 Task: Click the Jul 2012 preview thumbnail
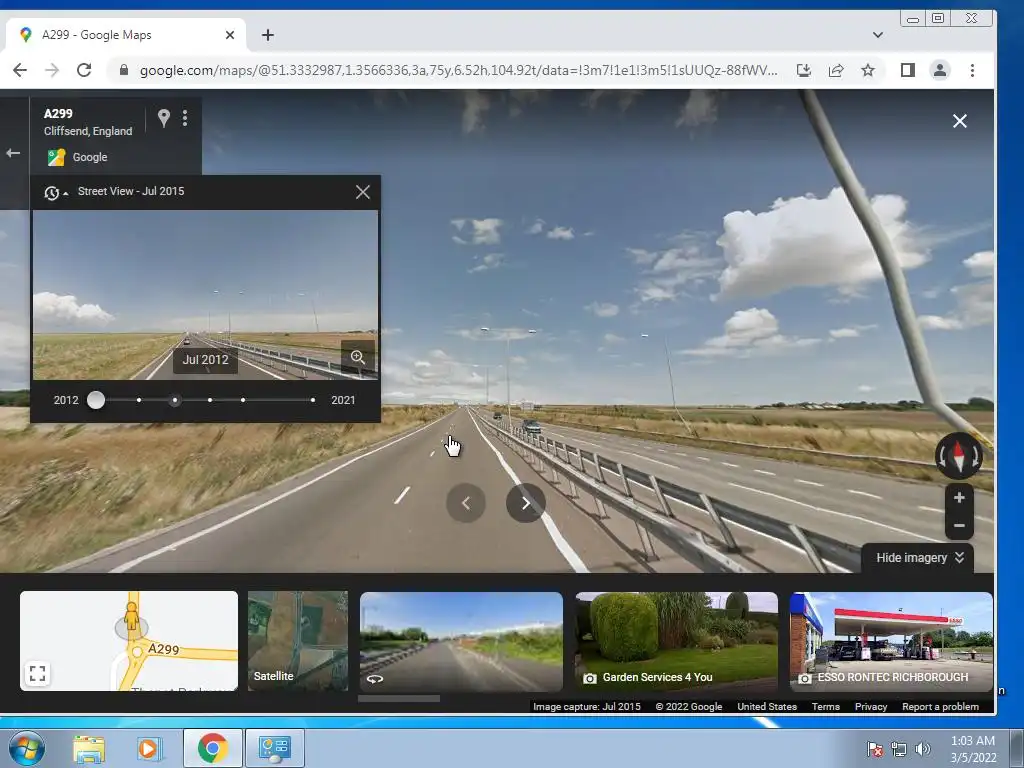pos(205,295)
